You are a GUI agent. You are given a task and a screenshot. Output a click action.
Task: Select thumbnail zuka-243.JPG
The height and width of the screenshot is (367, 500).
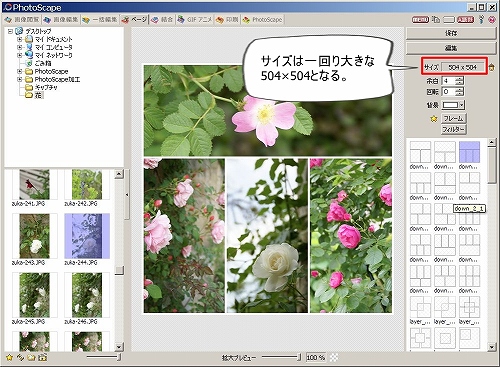[34, 236]
